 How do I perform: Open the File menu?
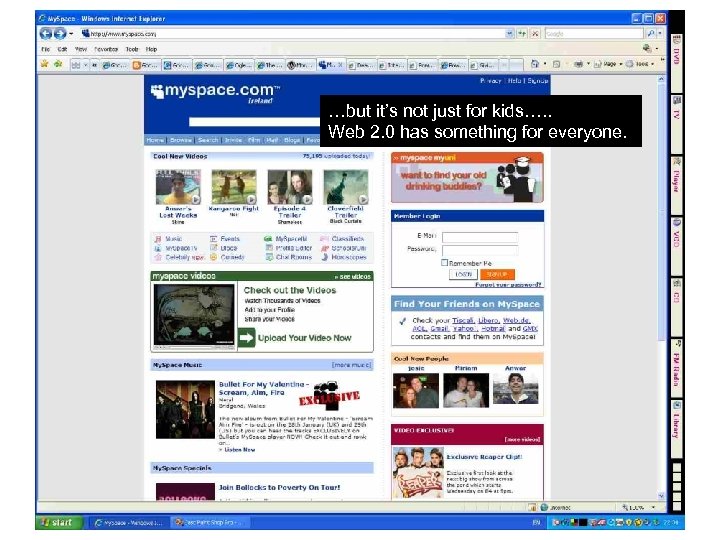(x=45, y=49)
